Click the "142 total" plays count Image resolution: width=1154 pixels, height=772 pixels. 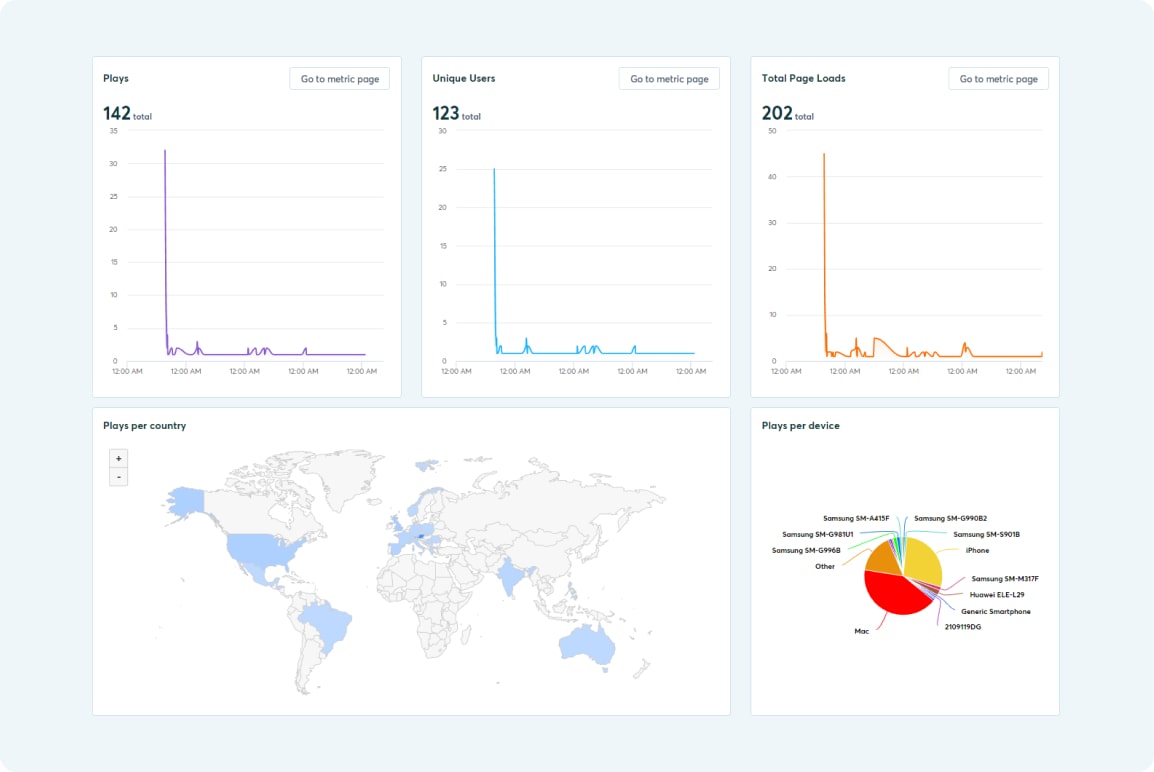(127, 113)
